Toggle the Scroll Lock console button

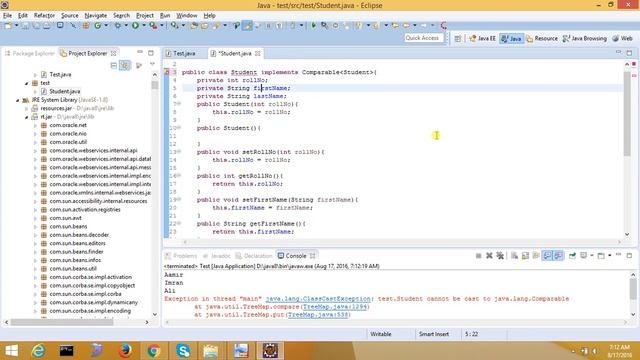[525, 256]
